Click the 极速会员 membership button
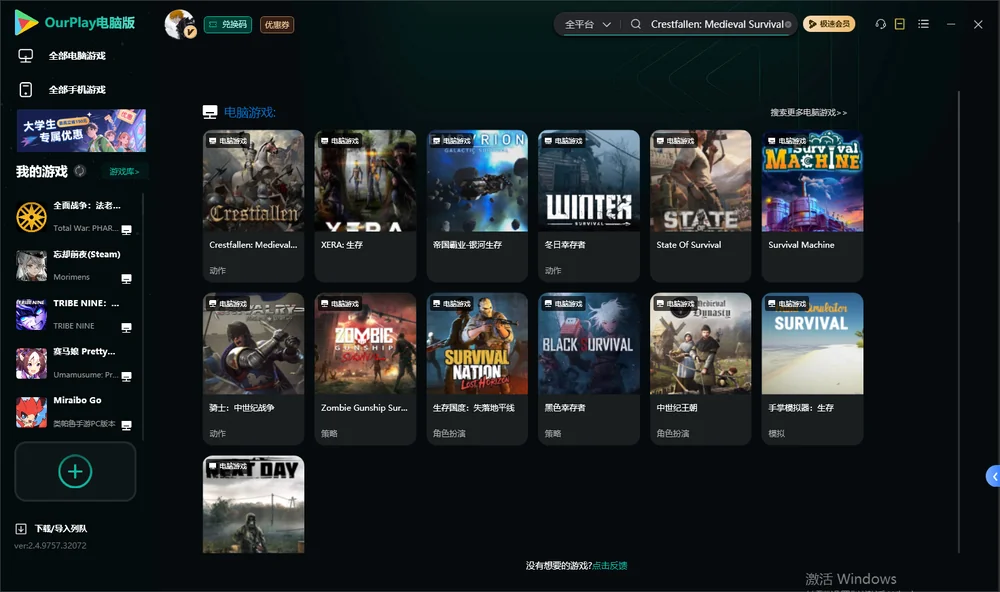This screenshot has width=1000, height=592. [x=829, y=24]
